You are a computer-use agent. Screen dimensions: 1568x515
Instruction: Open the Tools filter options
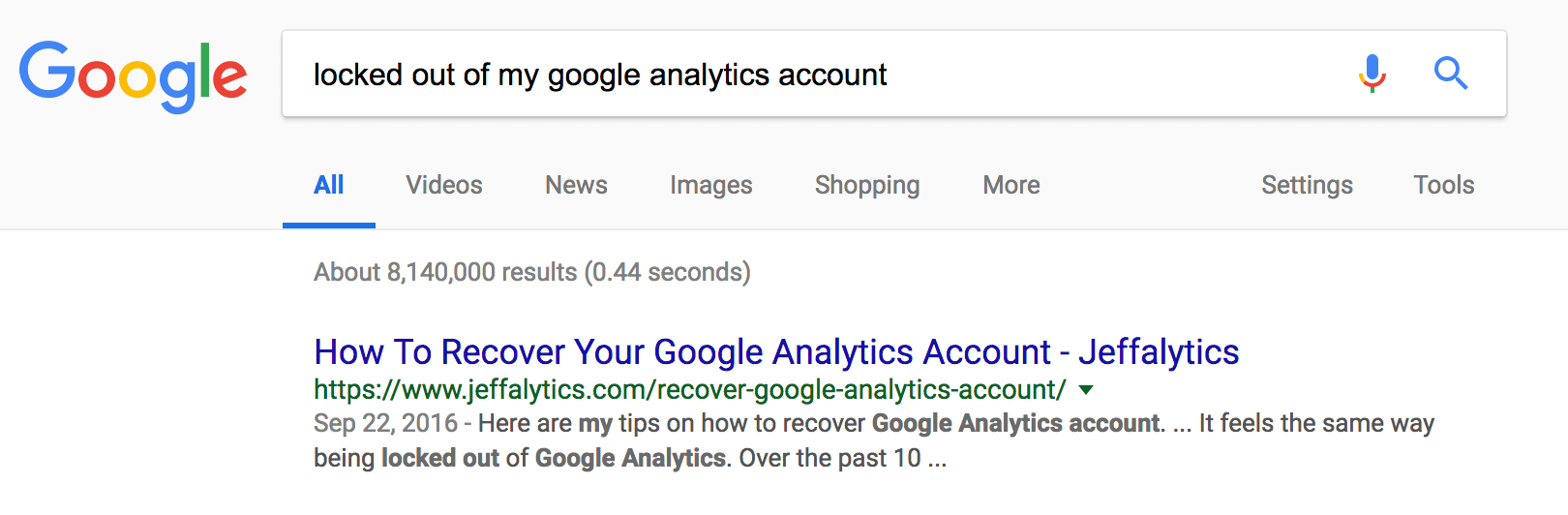(x=1444, y=185)
